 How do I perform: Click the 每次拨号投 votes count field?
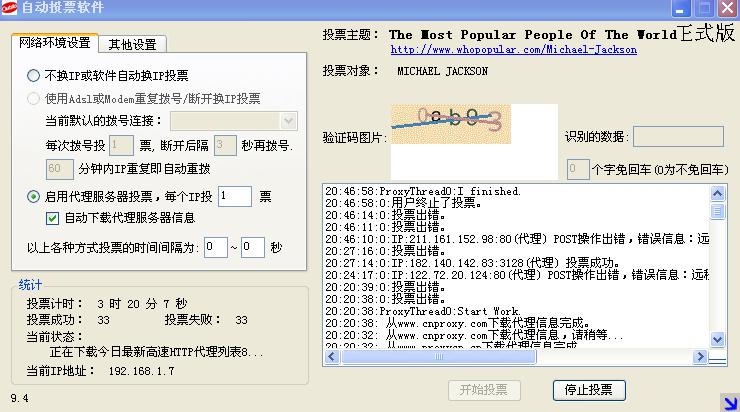tap(121, 145)
